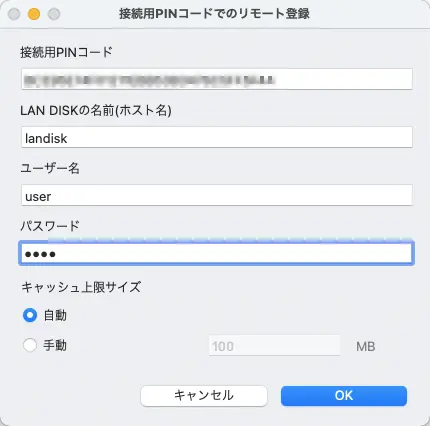
Task: Choose the 手動 cache size radio button
Action: (x=30, y=345)
